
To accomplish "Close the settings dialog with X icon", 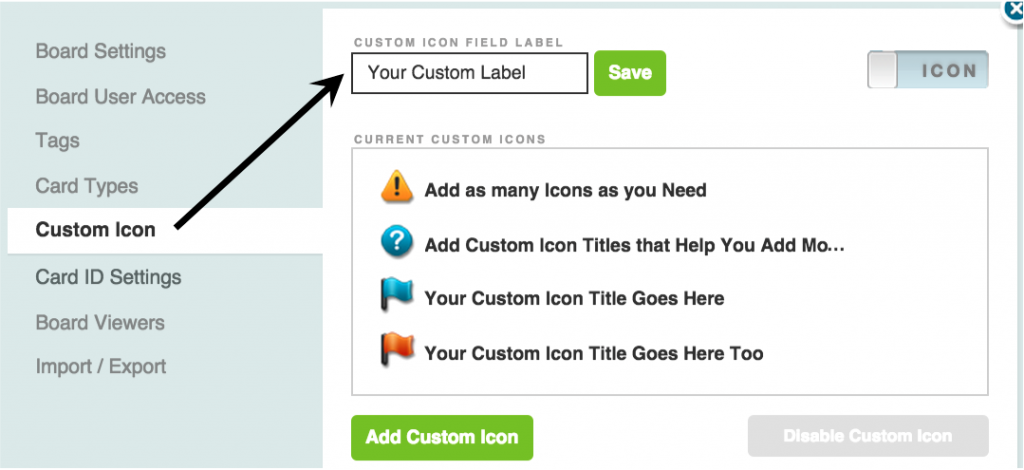I will tap(1014, 12).
